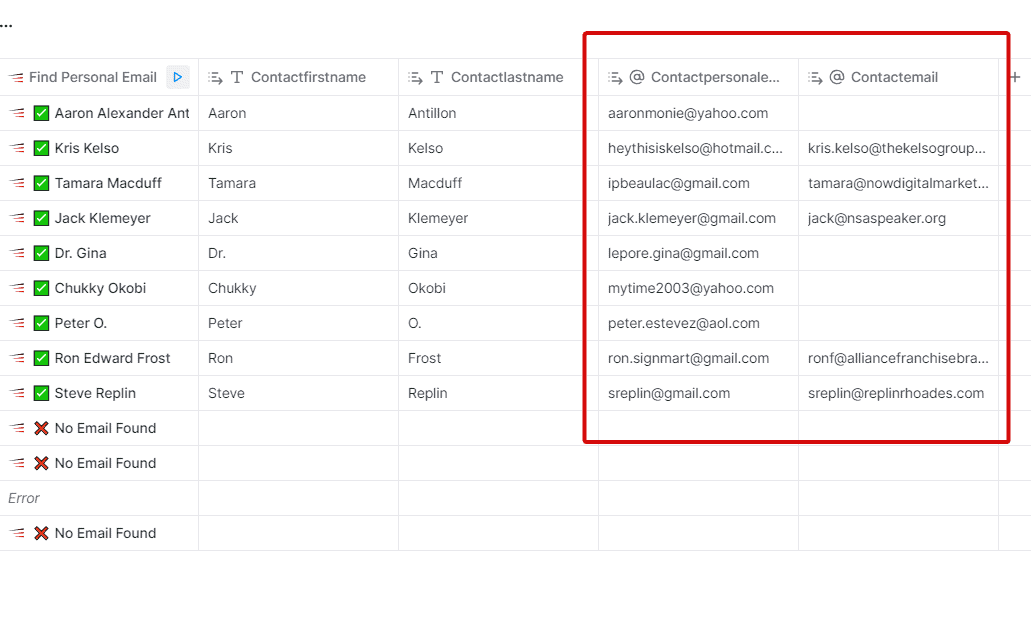The width and height of the screenshot is (1031, 630).
Task: Click the text type icon in Contactlastname header
Action: click(x=437, y=78)
